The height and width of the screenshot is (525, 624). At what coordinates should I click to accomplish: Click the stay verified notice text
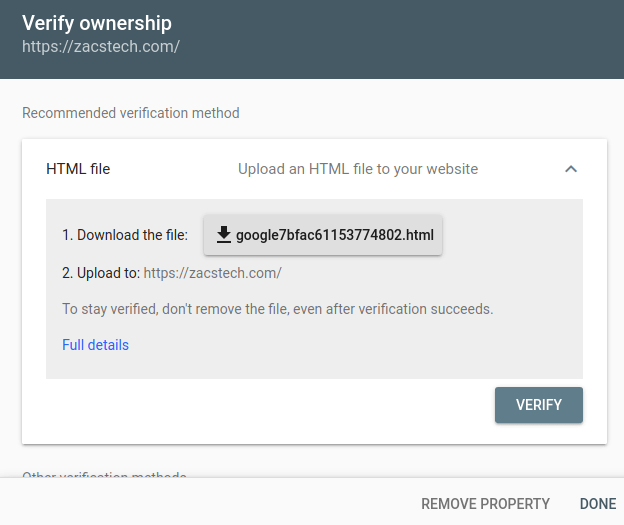[277, 309]
